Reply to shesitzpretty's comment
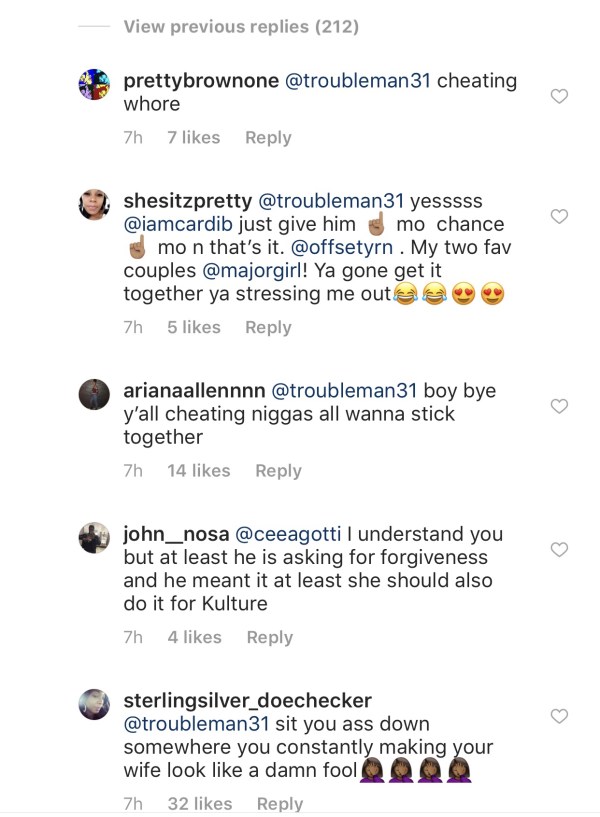Image resolution: width=600 pixels, height=817 pixels. [x=268, y=327]
